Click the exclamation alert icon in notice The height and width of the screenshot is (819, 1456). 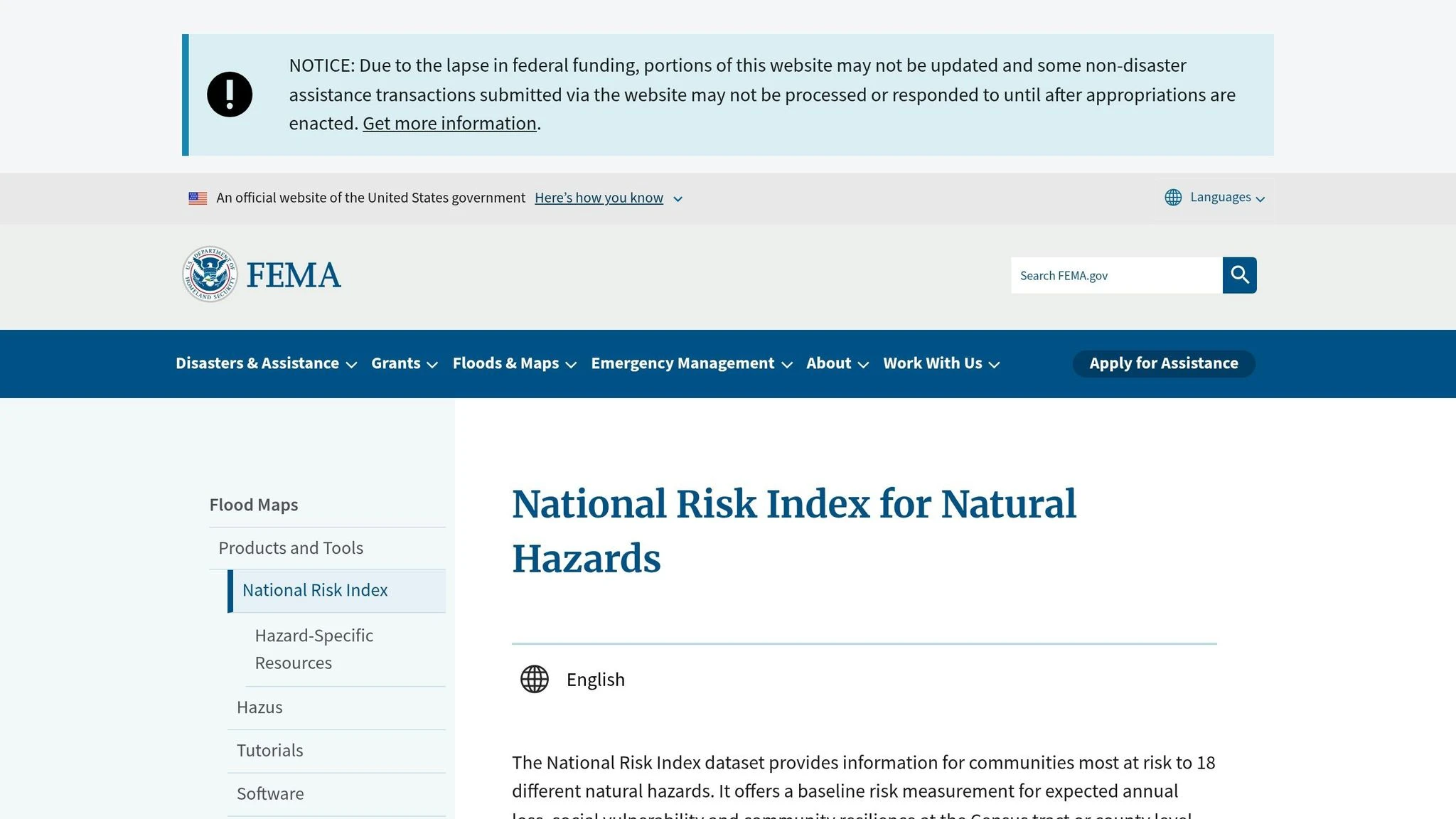(x=230, y=95)
